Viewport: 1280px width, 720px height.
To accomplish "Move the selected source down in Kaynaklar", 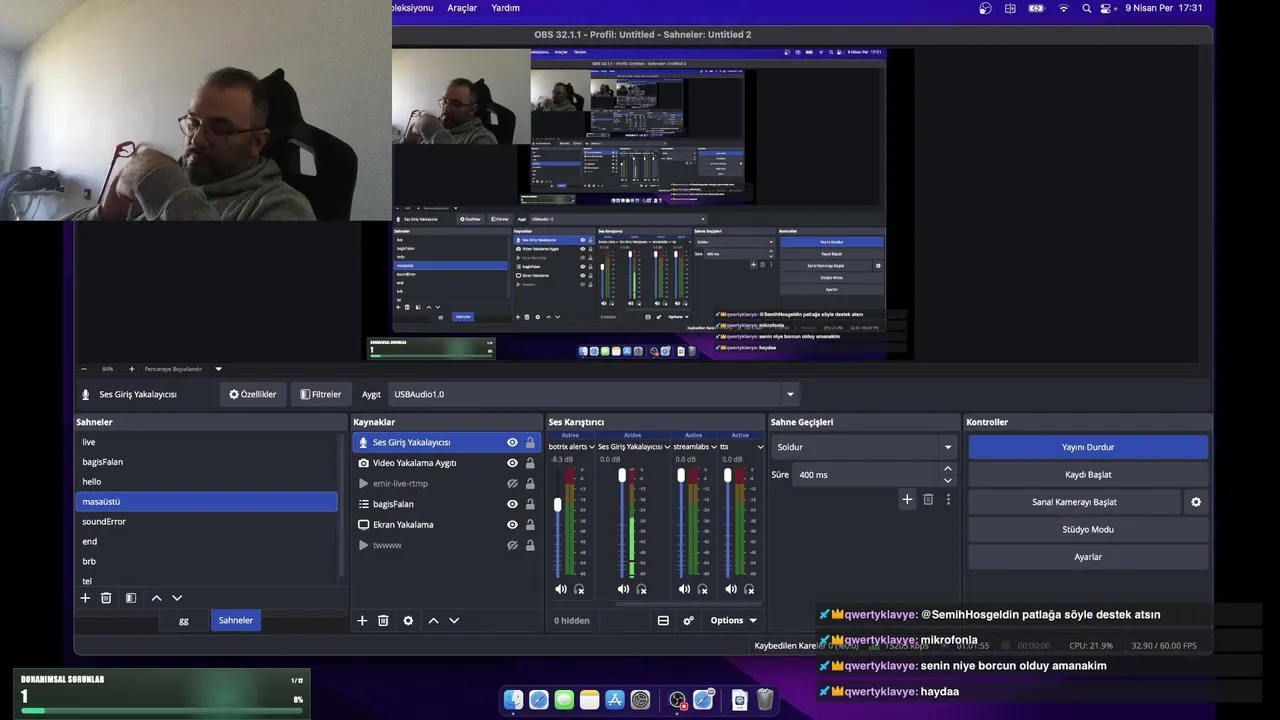I will 454,621.
